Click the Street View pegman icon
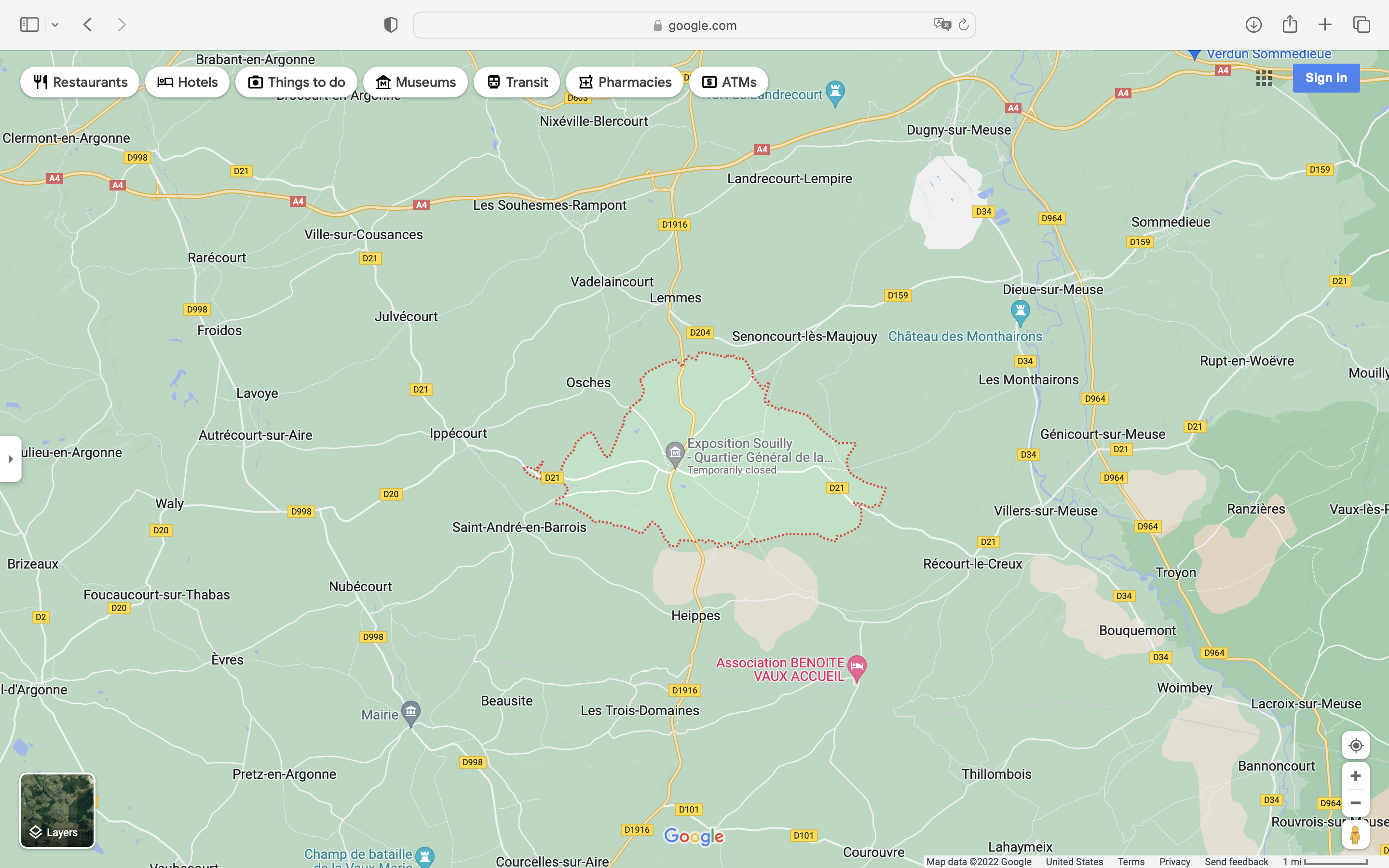 [1355, 835]
